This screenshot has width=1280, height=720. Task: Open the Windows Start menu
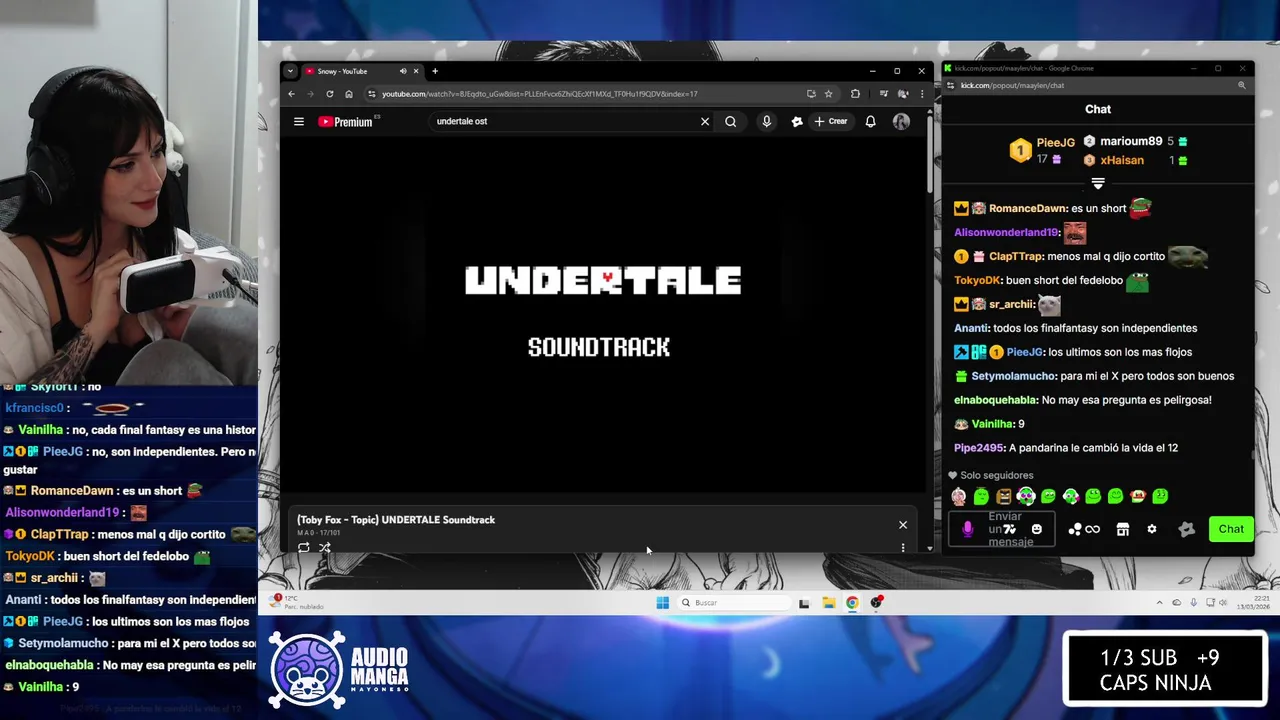[x=662, y=603]
